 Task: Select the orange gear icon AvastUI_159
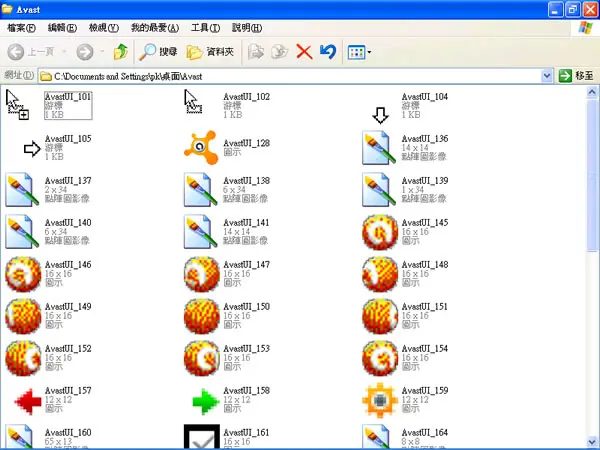380,400
